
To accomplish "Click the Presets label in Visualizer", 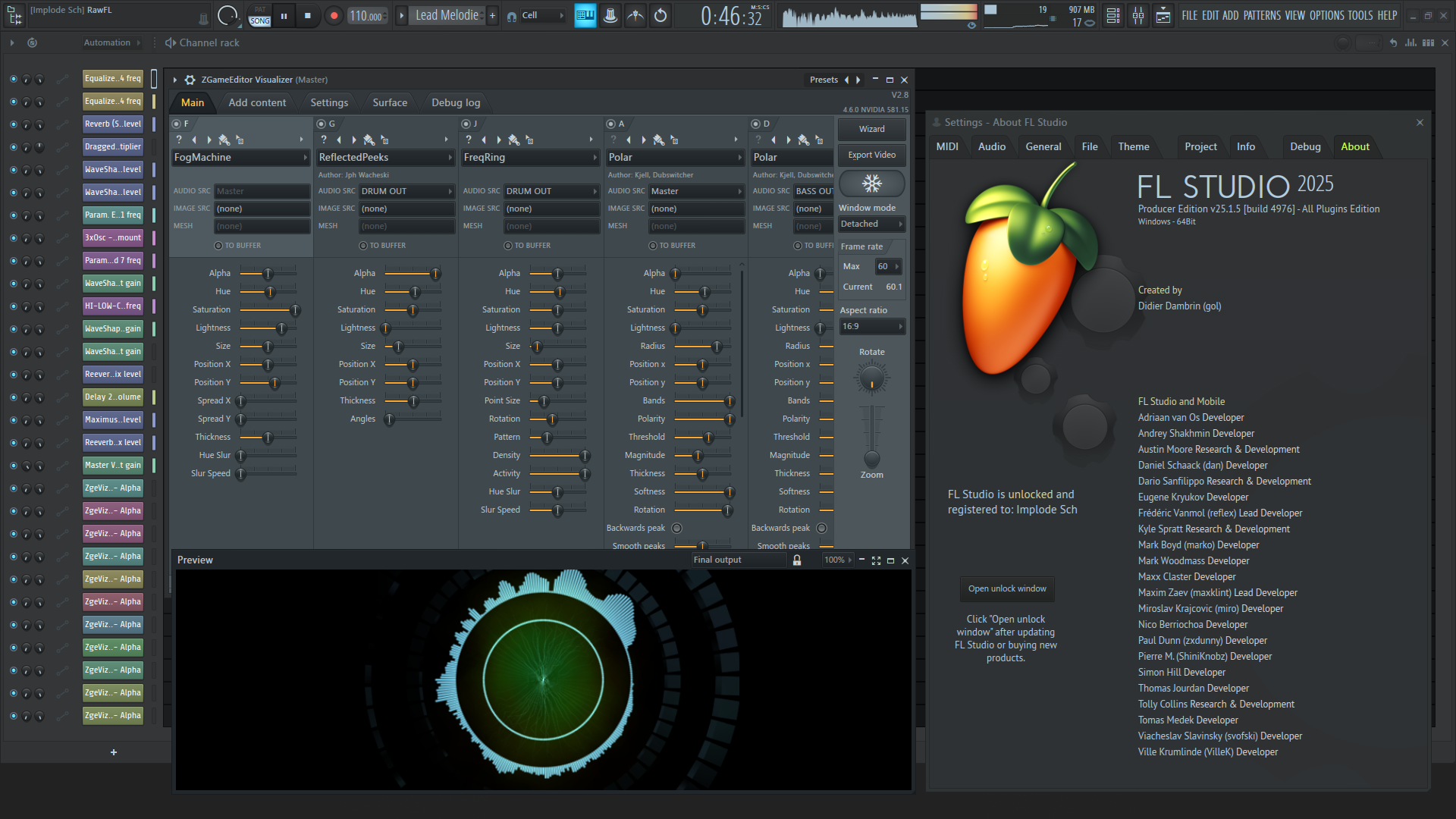I will 824,80.
